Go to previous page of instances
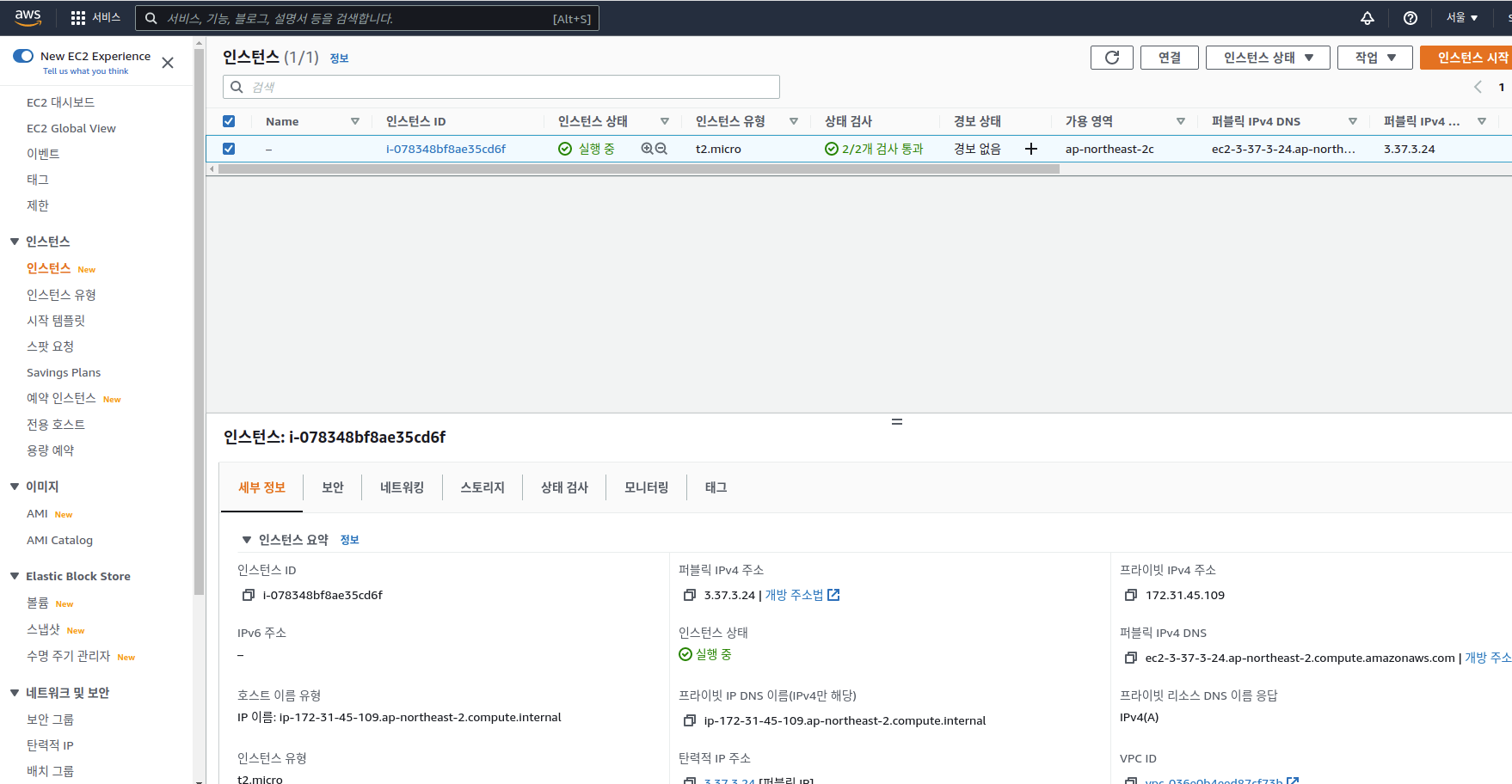 [1478, 87]
